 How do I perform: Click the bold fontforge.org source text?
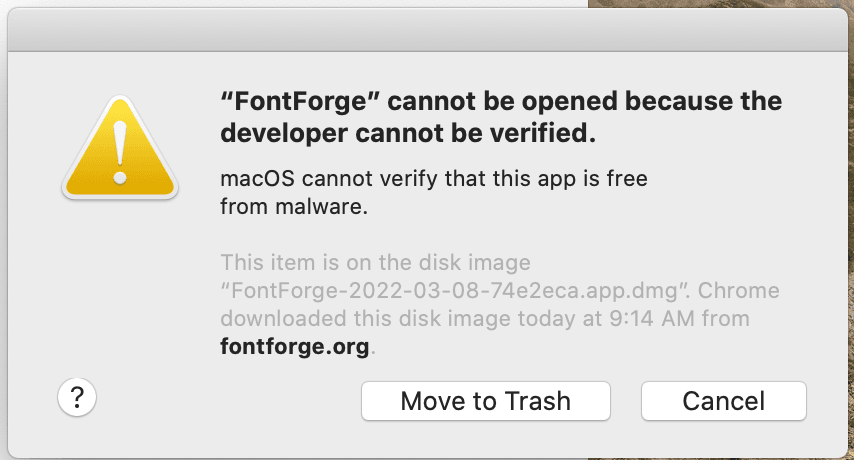(x=295, y=347)
